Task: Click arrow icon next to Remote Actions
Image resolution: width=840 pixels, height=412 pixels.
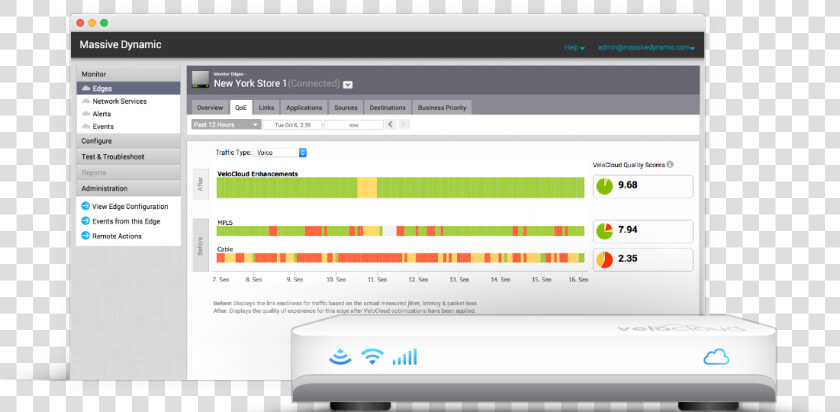Action: pos(85,236)
